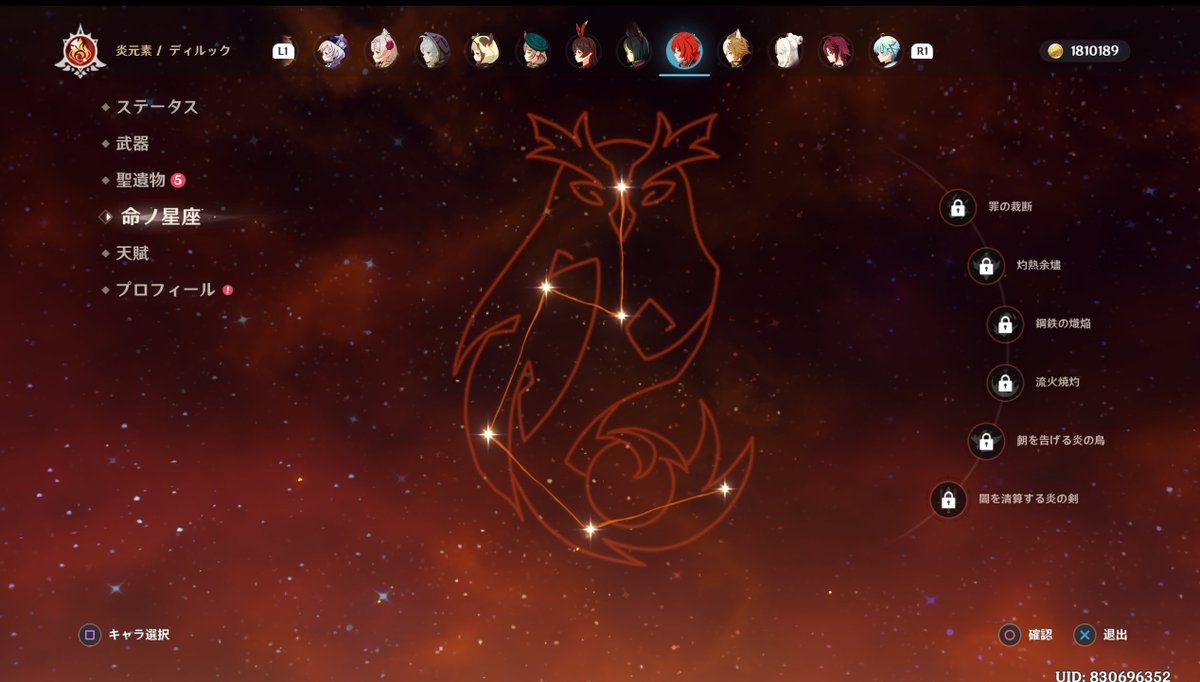Select the dark green-haired character portrait
This screenshot has height=682, width=1200.
[634, 50]
